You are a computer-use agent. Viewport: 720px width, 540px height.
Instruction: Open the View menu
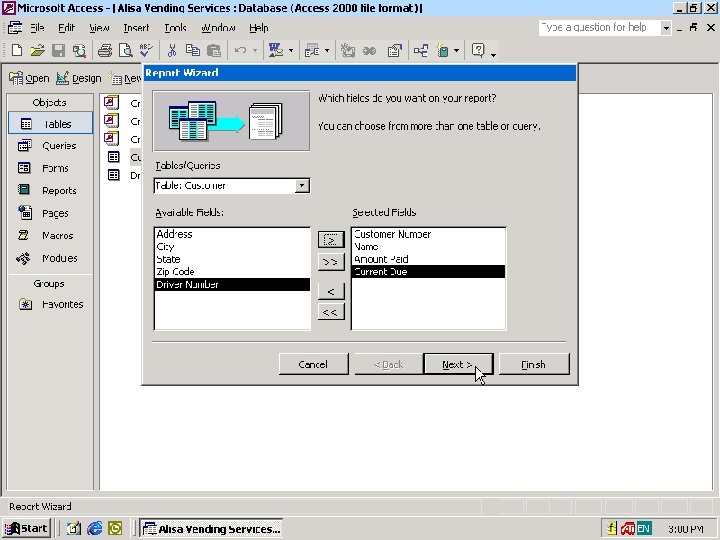[99, 28]
